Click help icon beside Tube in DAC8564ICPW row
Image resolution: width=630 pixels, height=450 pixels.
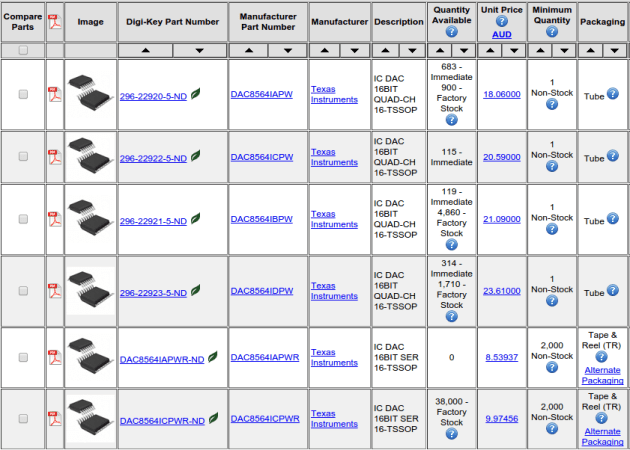[612, 157]
